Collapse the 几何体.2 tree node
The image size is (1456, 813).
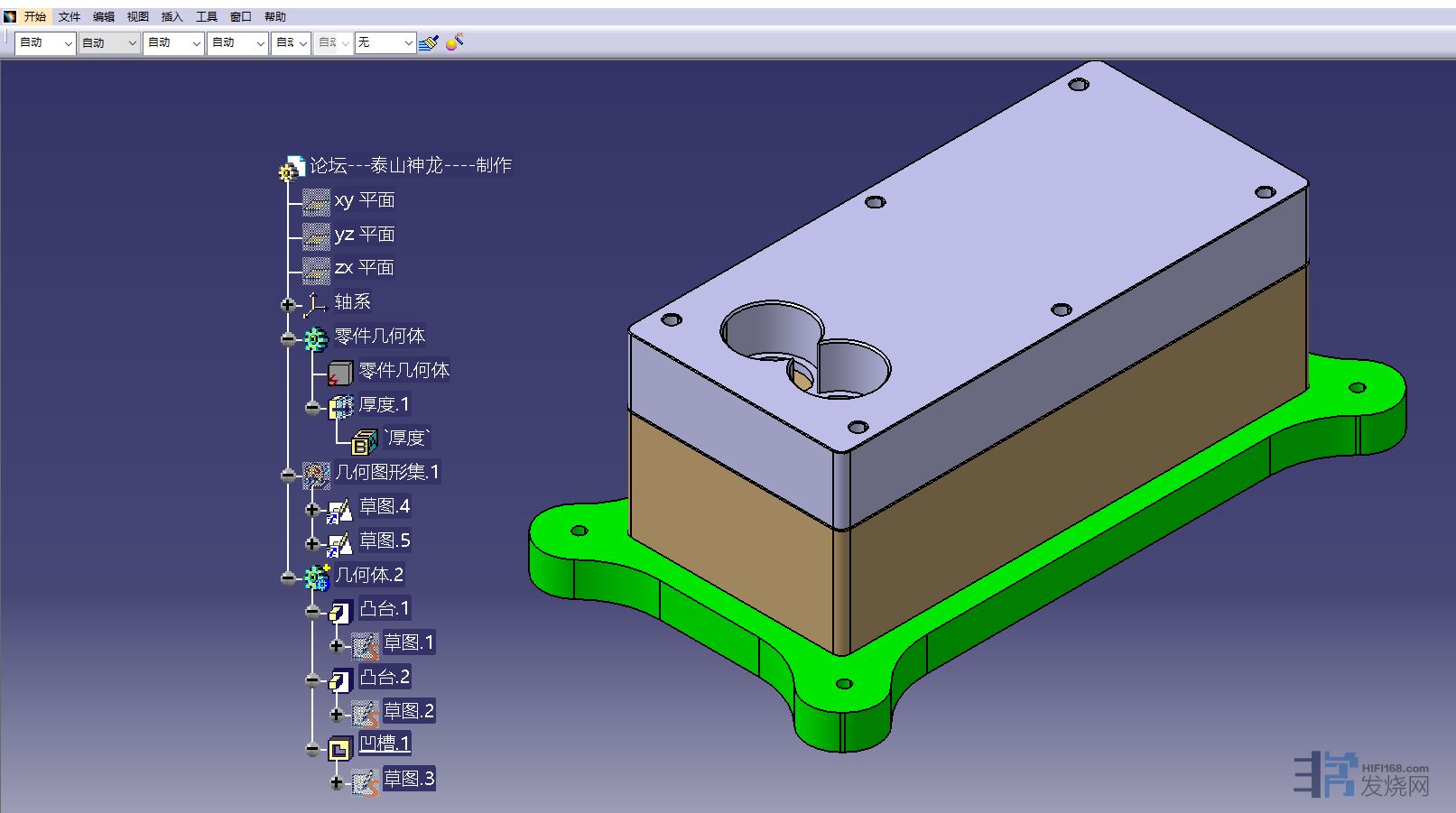[288, 577]
